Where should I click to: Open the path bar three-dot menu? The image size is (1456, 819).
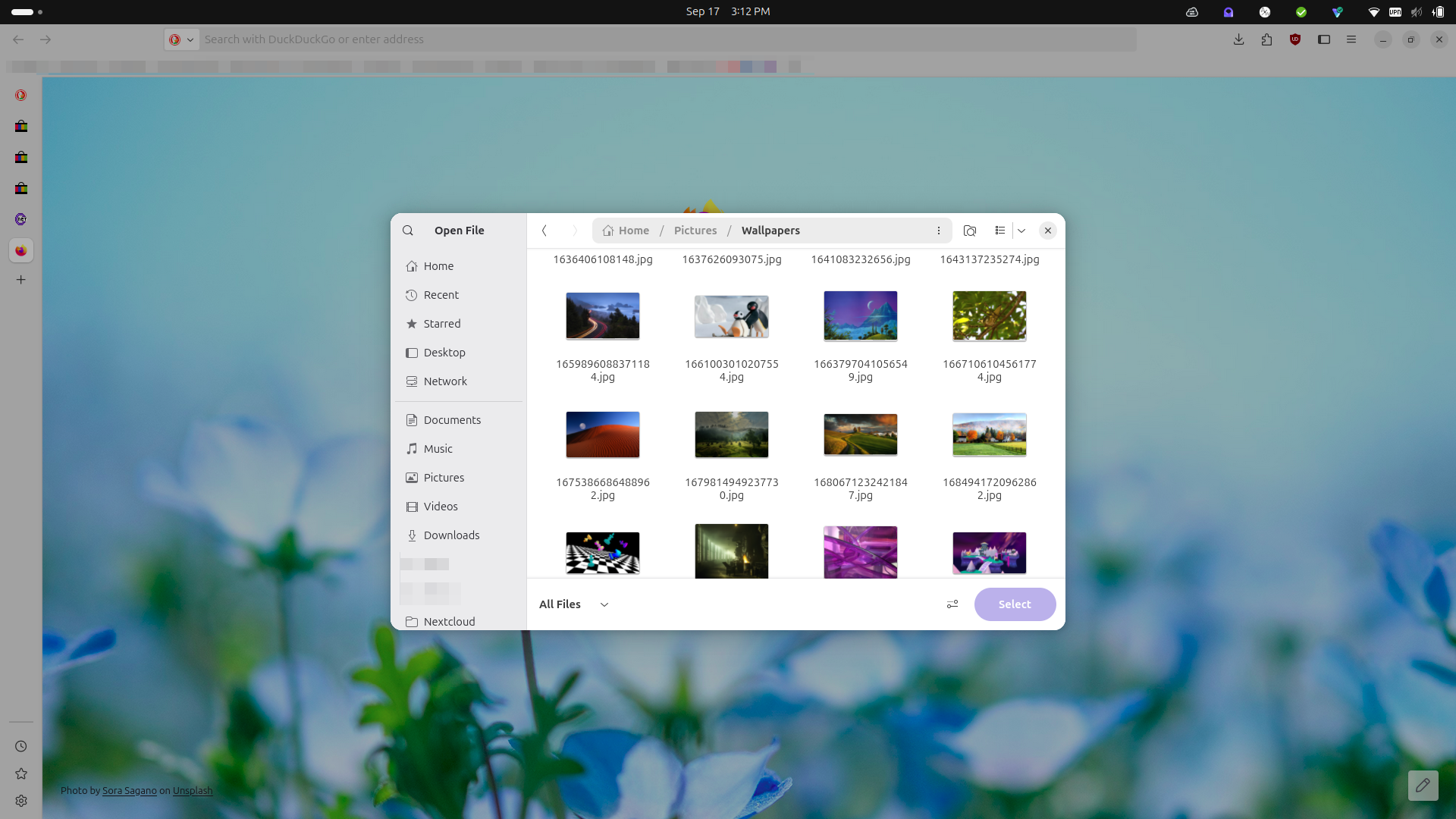[x=938, y=231]
